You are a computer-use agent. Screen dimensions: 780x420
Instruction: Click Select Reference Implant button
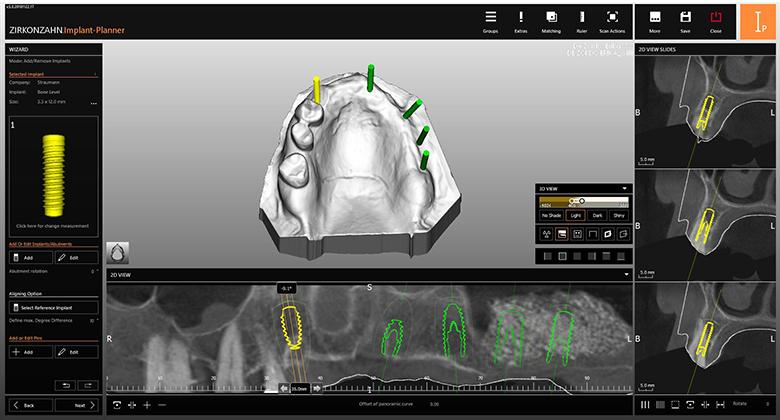tap(52, 307)
